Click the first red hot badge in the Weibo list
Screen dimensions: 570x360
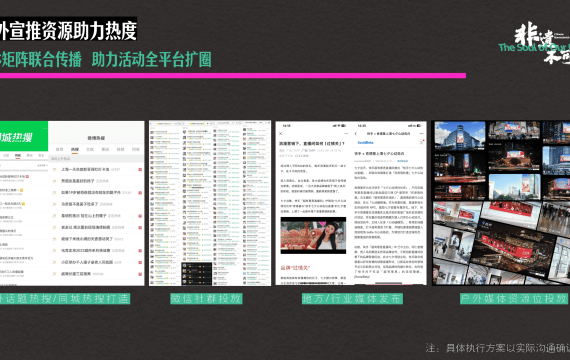(140, 169)
